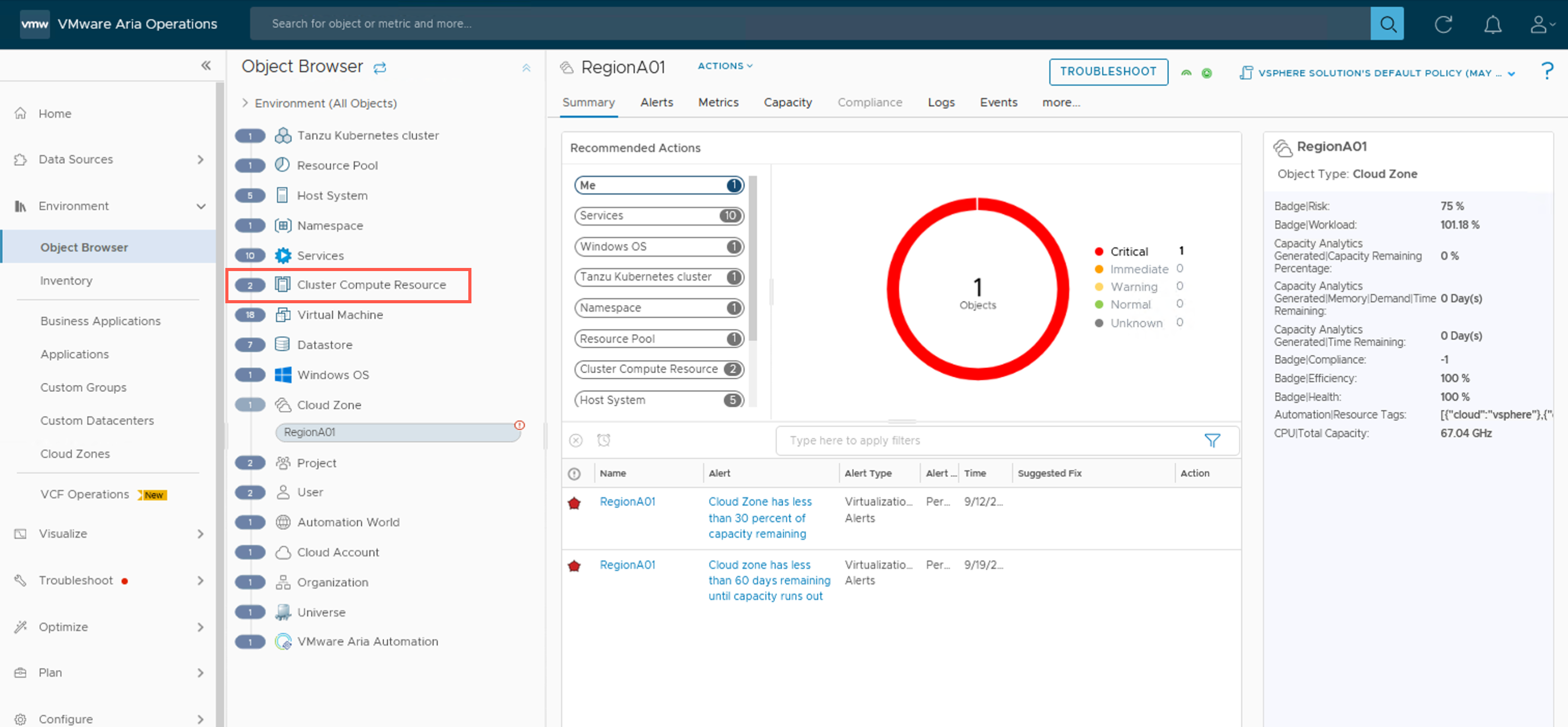Click the filter funnel icon
The height and width of the screenshot is (727, 1568).
pyautogui.click(x=1212, y=440)
